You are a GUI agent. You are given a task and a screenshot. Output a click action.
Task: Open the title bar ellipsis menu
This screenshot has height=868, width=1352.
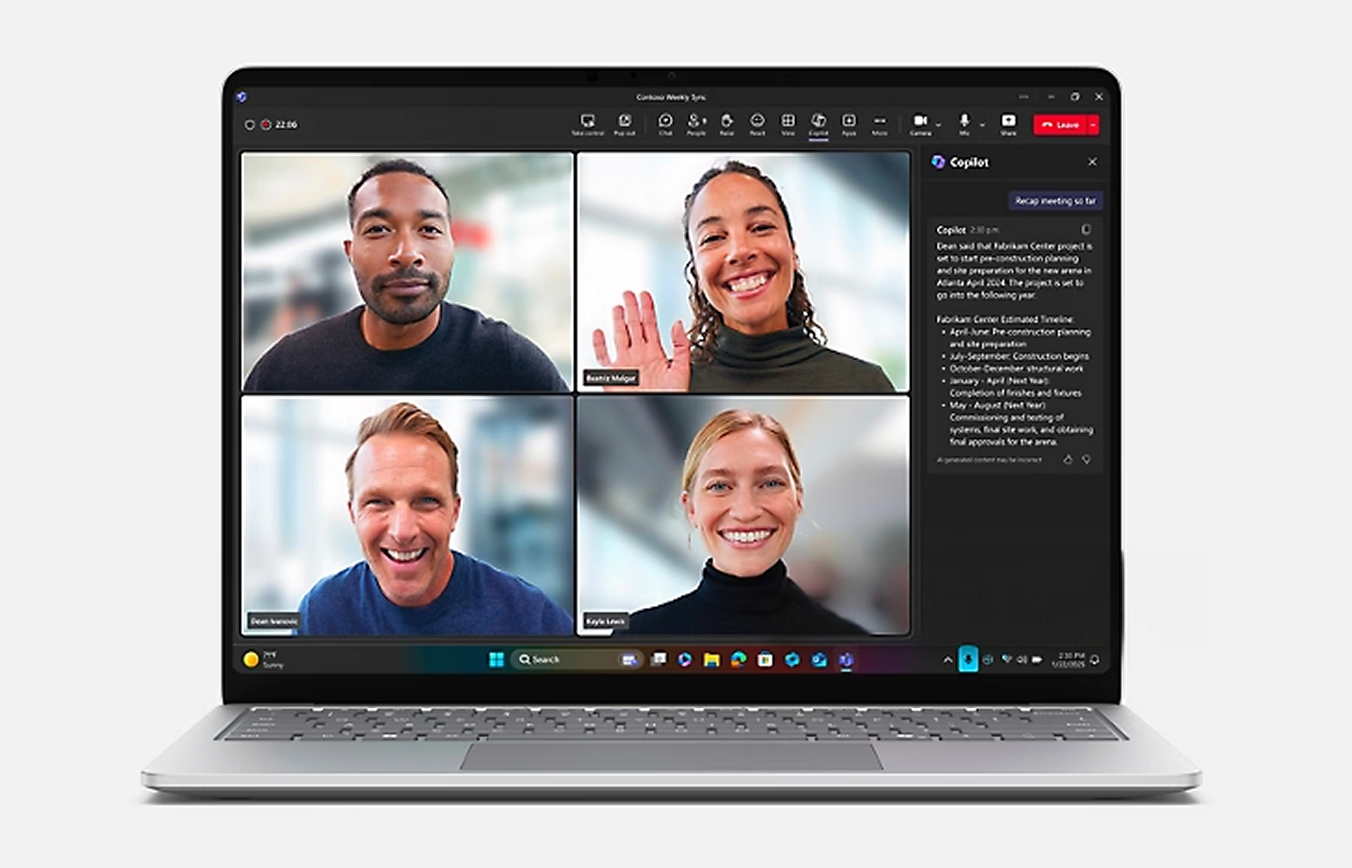(1024, 97)
